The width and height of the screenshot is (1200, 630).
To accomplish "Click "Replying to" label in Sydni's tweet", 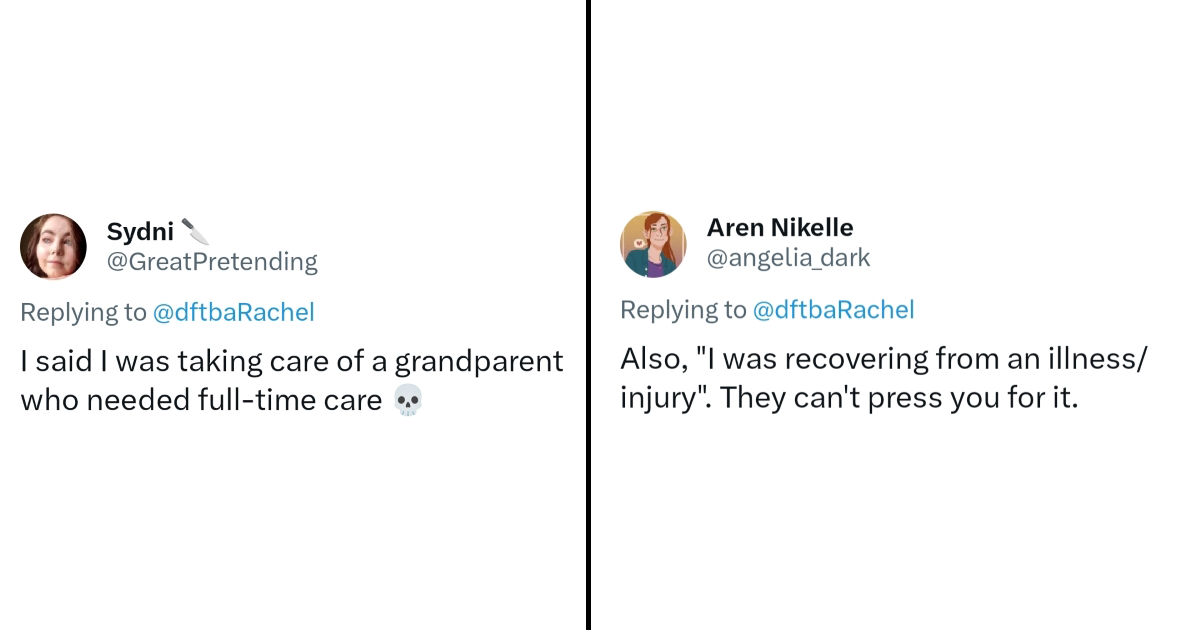I will click(83, 312).
